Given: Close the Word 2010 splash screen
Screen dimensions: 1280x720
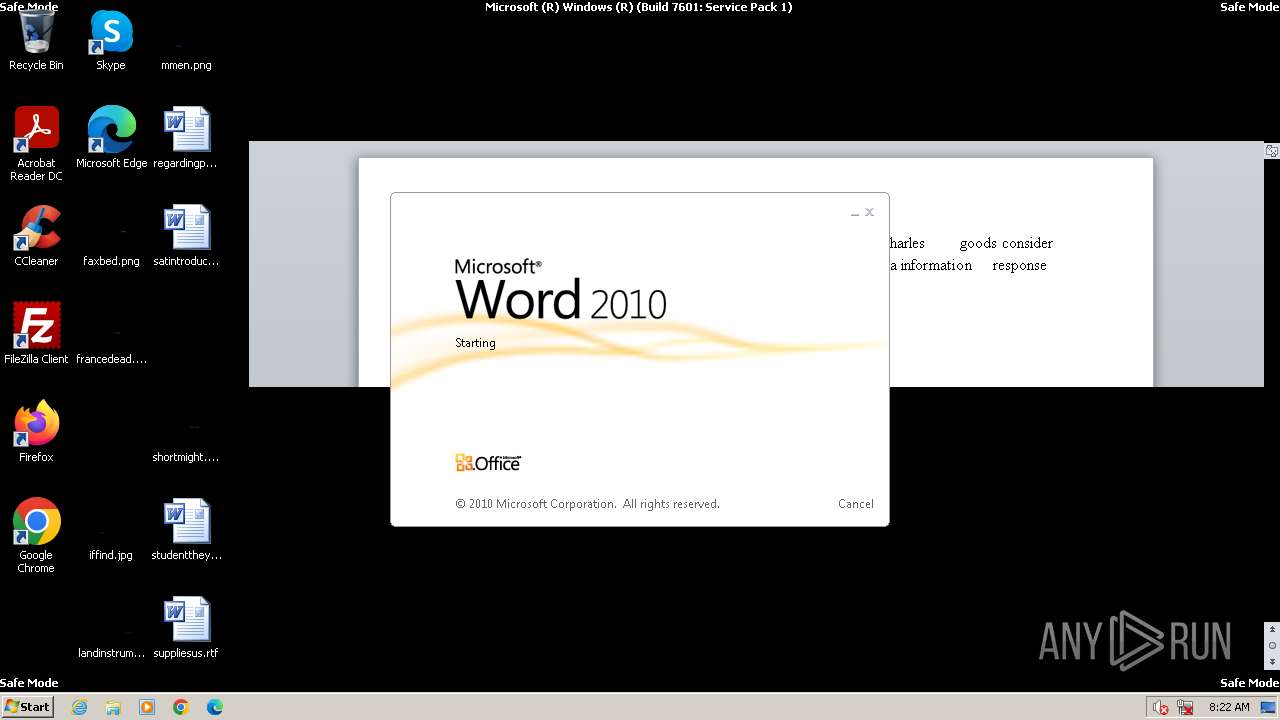Looking at the screenshot, I should 870,212.
